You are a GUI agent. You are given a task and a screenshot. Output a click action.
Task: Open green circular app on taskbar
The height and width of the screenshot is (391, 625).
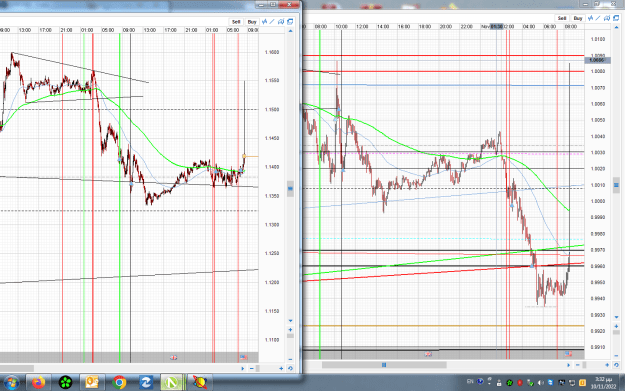(65, 383)
